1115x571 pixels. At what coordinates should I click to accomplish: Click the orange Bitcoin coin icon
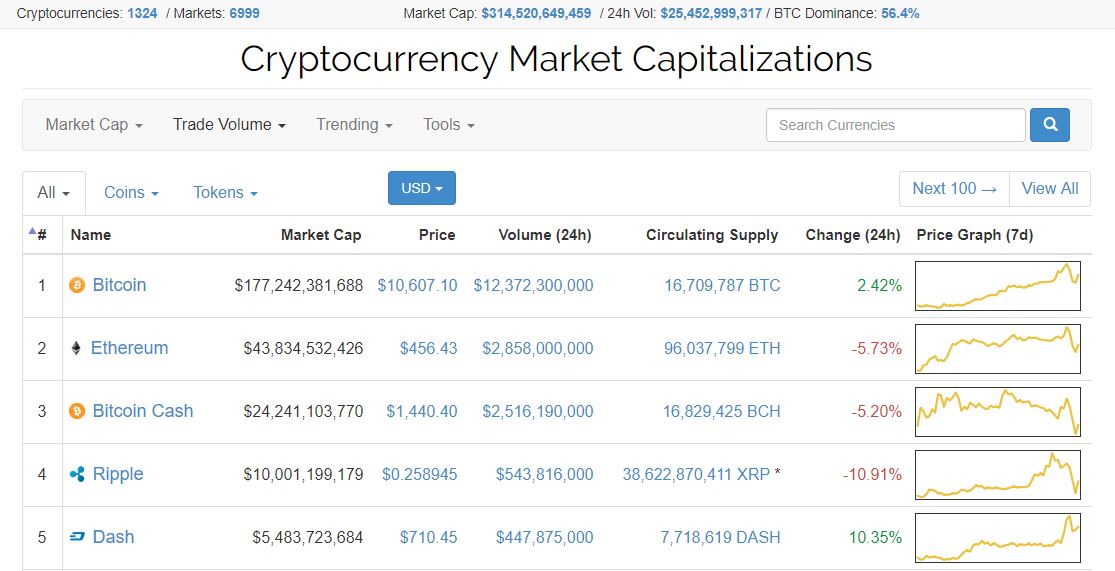[77, 285]
